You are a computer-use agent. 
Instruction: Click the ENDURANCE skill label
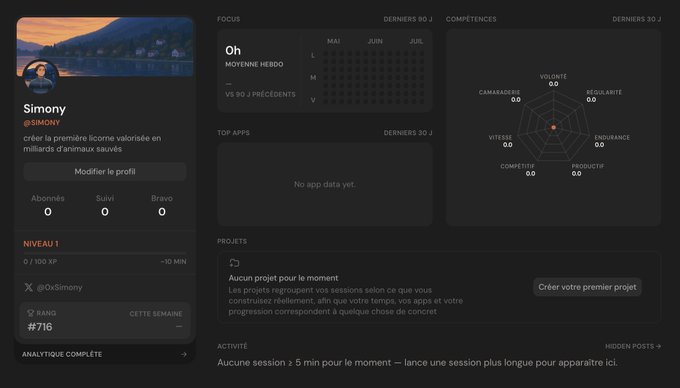pyautogui.click(x=612, y=137)
